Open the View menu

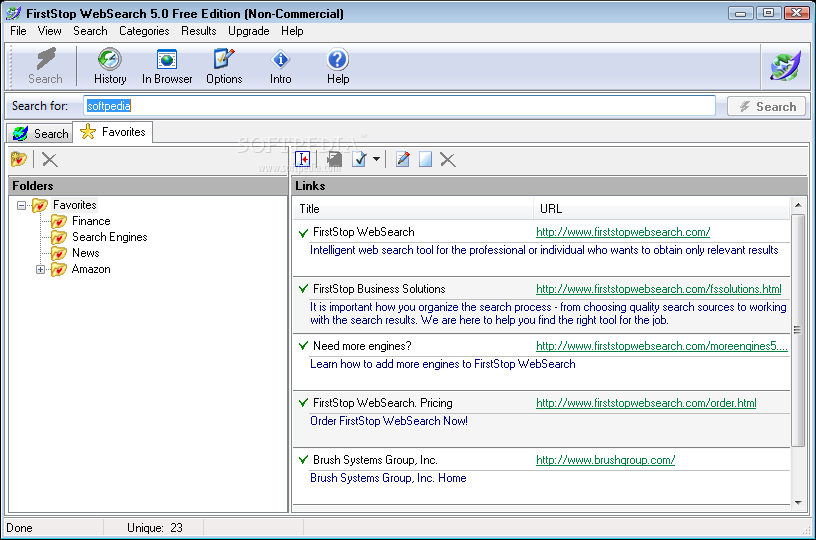(x=49, y=31)
